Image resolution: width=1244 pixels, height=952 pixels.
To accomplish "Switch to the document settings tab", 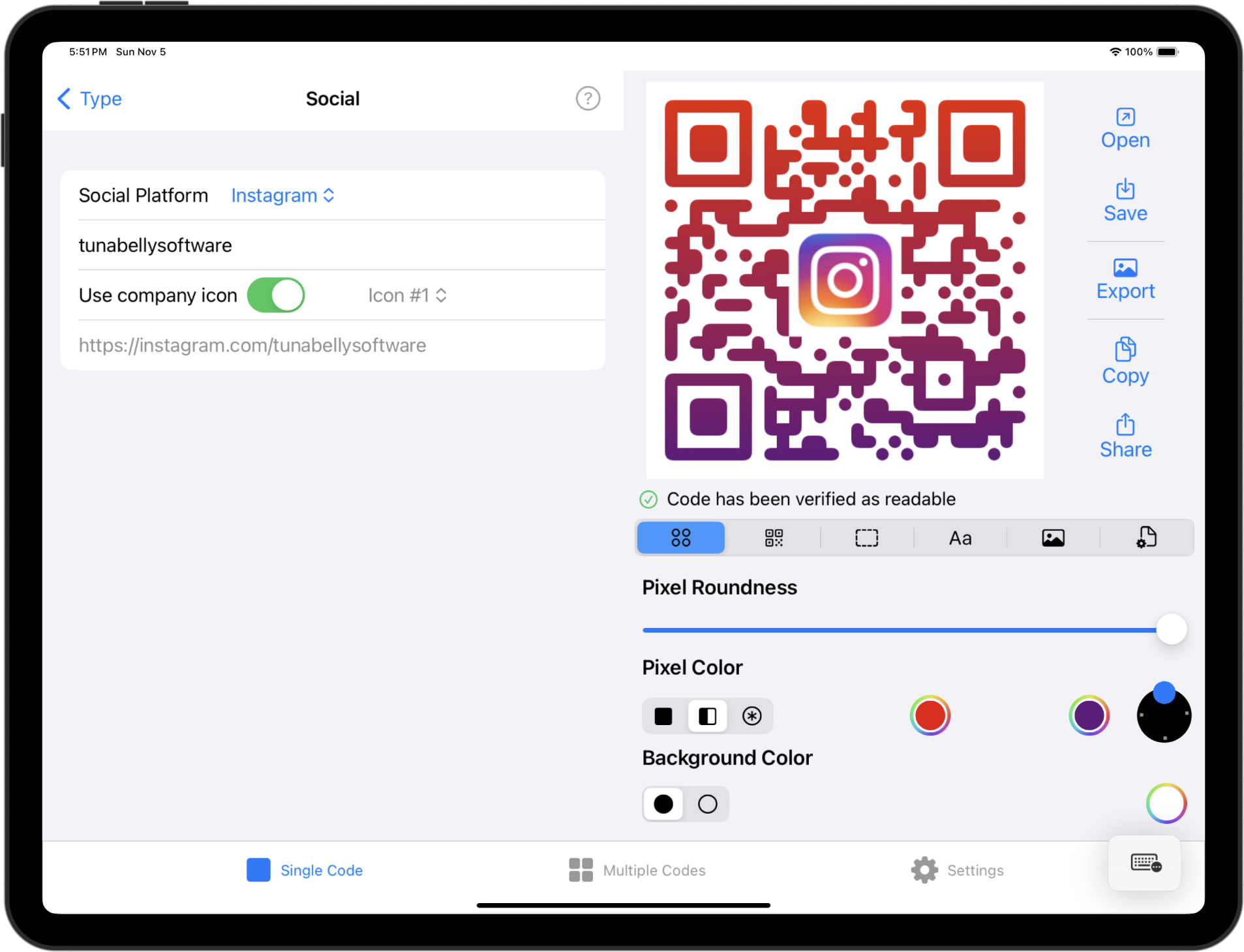I will click(1146, 538).
